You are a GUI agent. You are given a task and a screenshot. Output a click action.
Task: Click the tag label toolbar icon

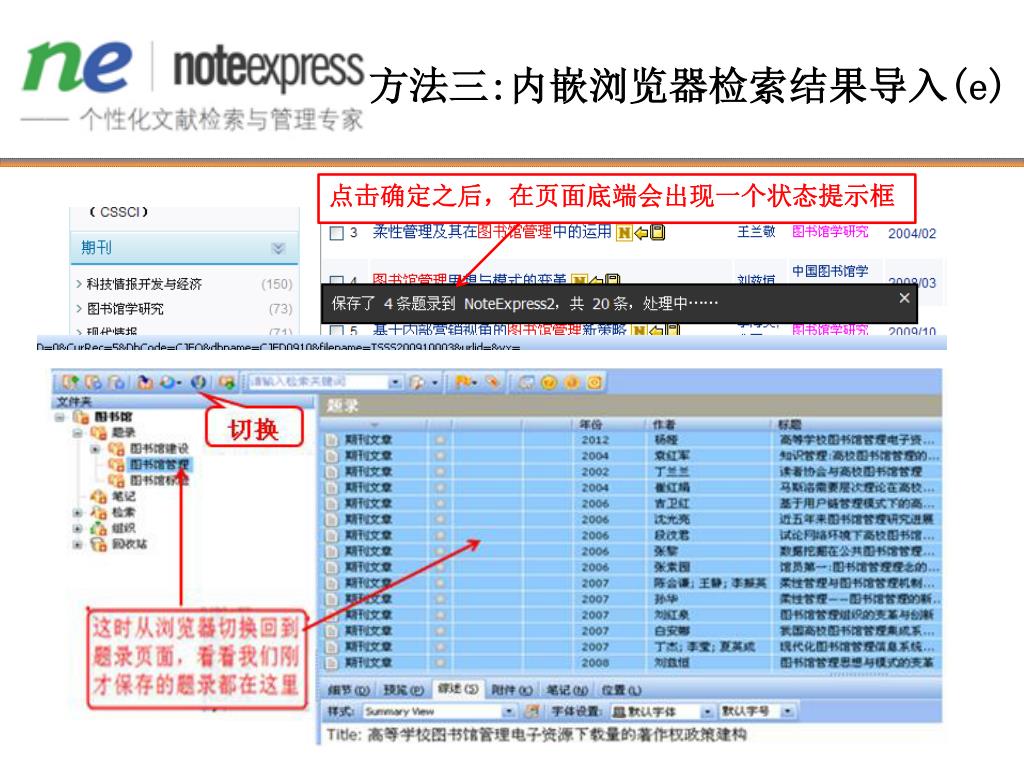click(494, 382)
